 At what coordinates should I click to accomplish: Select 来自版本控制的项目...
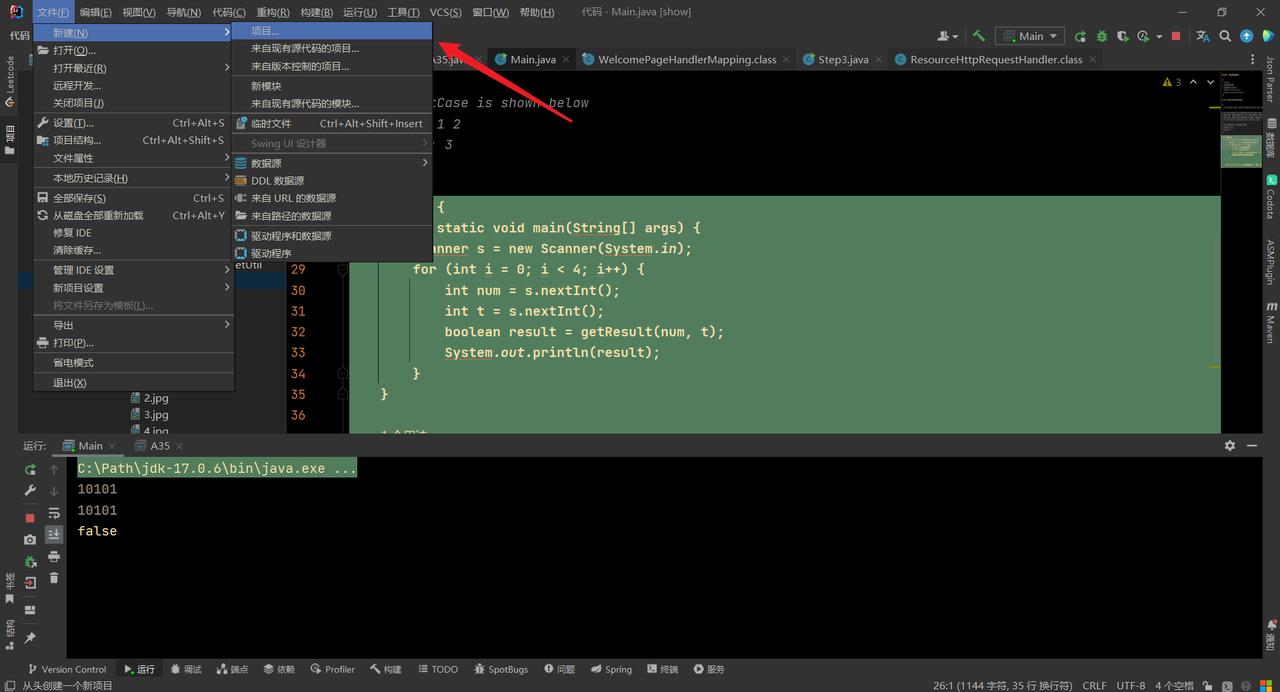coord(332,66)
